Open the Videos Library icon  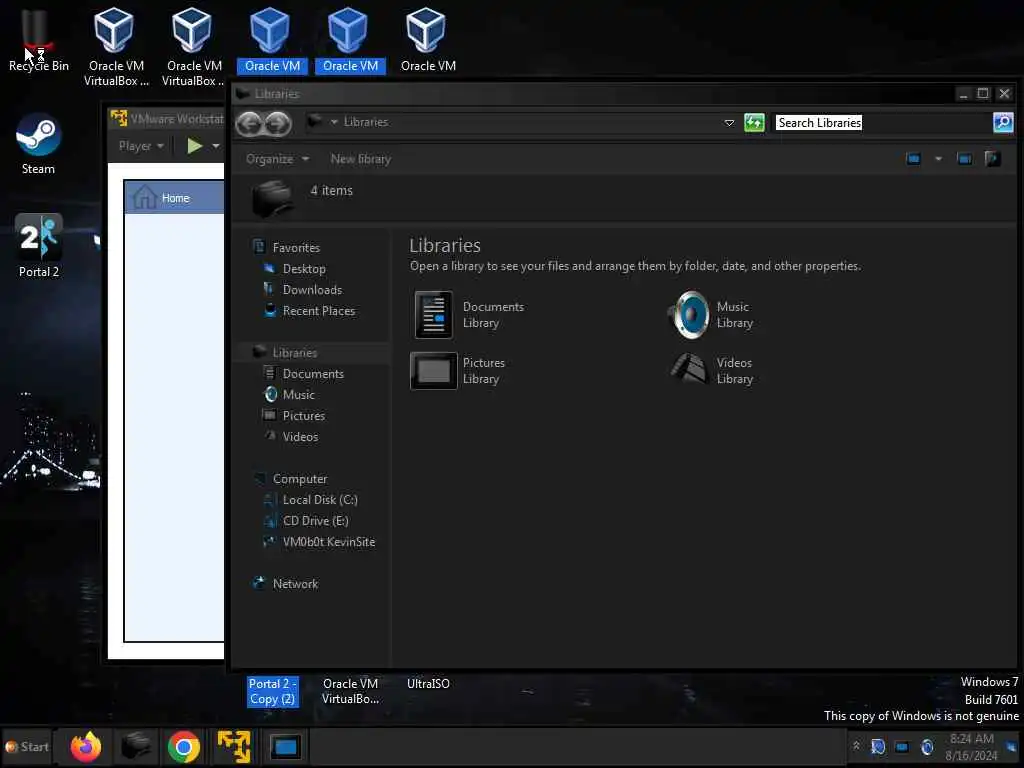[712, 370]
